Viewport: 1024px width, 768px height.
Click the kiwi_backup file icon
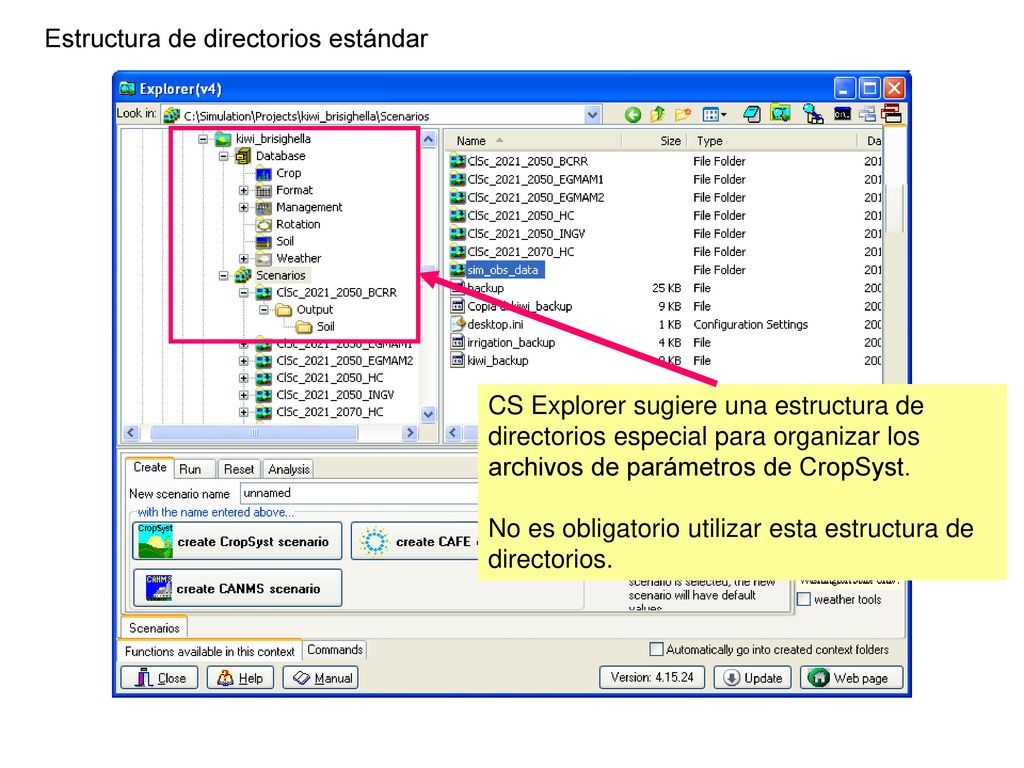point(458,360)
